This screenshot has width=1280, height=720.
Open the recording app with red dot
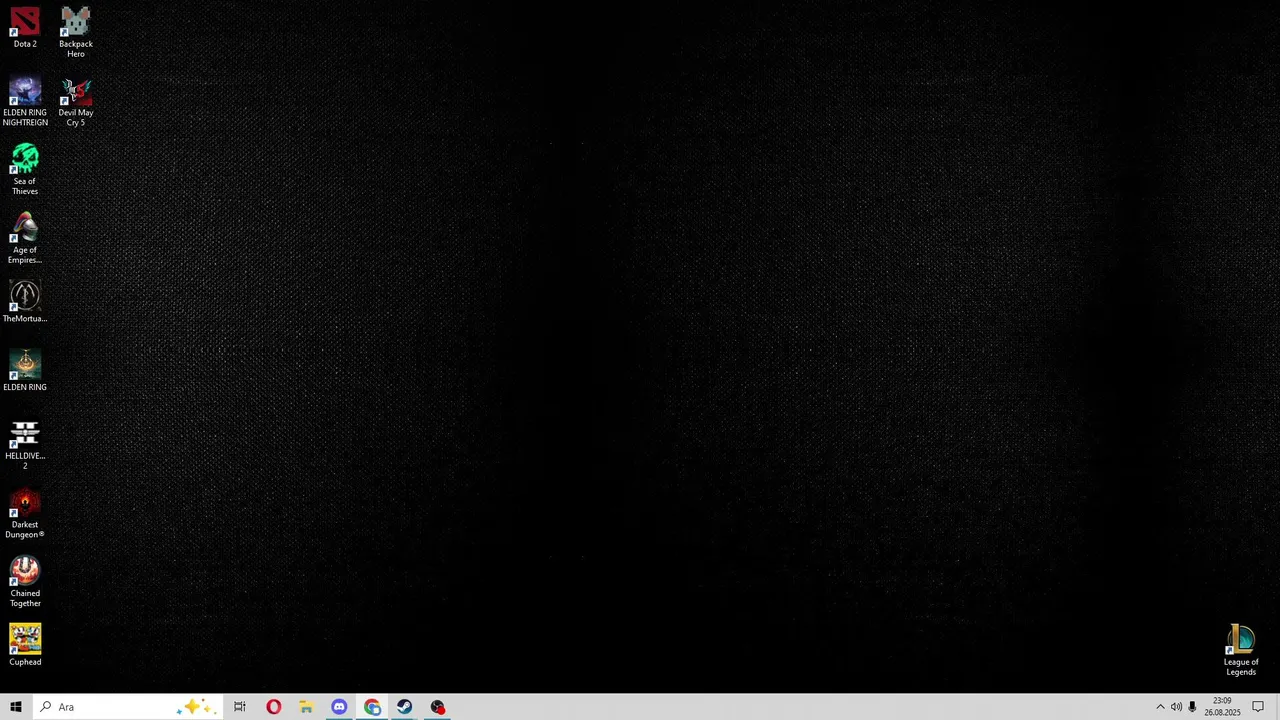438,707
